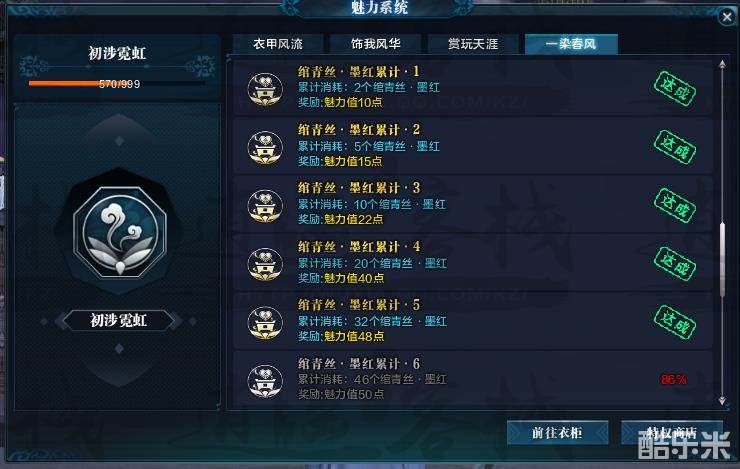
Task: Close the 魅力系统 window
Action: (x=727, y=17)
